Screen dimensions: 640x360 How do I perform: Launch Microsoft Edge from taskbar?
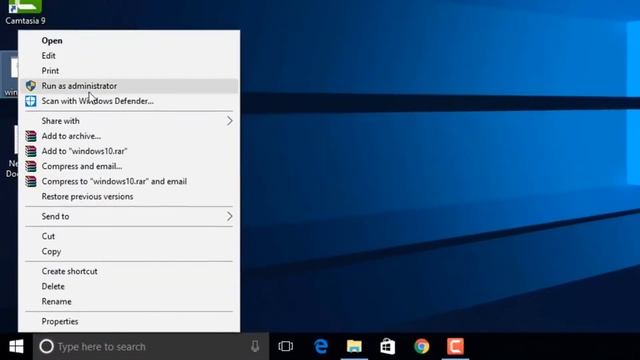coord(321,347)
